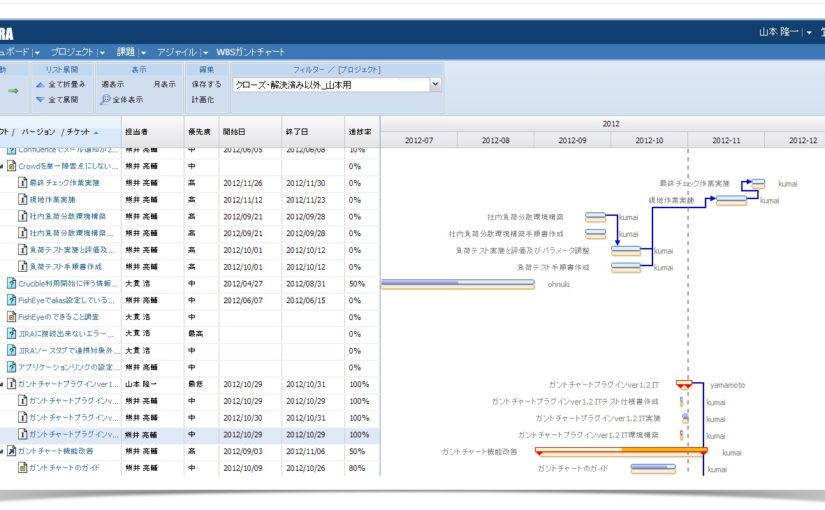Click the ガントチャートのガイド Gantt progress bar
The width and height of the screenshot is (825, 510).
pos(653,468)
